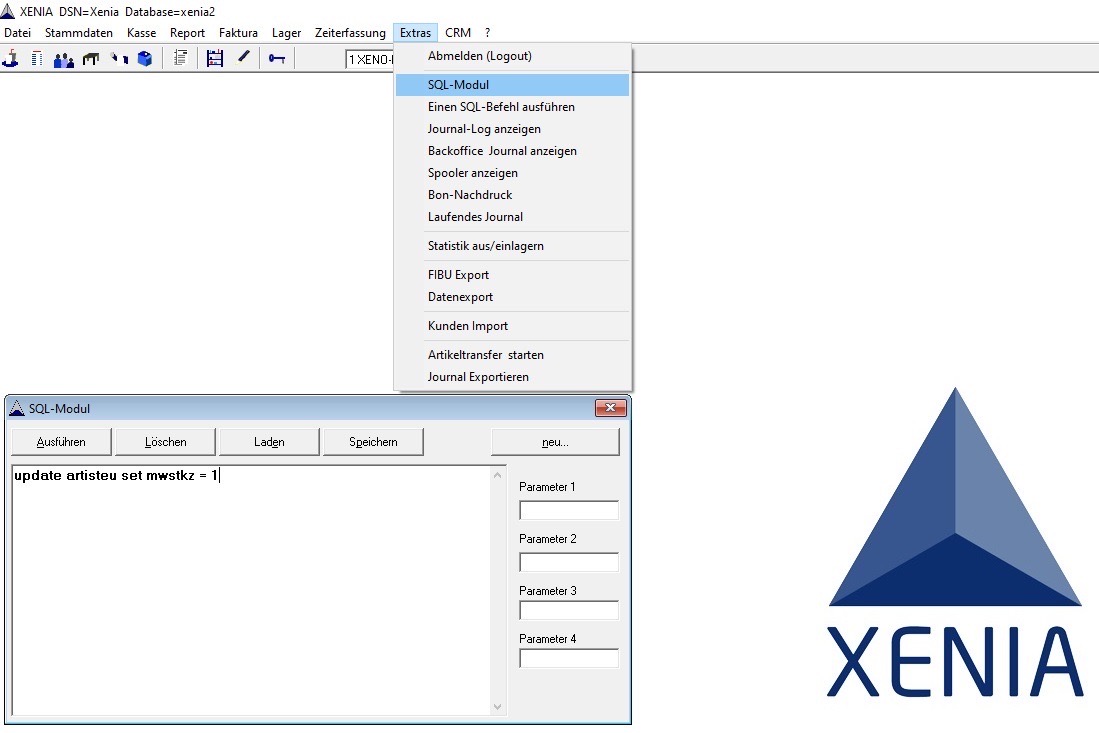Choose Einen SQL-Befehl ausführen
Image resolution: width=1099 pixels, height=733 pixels.
point(512,107)
